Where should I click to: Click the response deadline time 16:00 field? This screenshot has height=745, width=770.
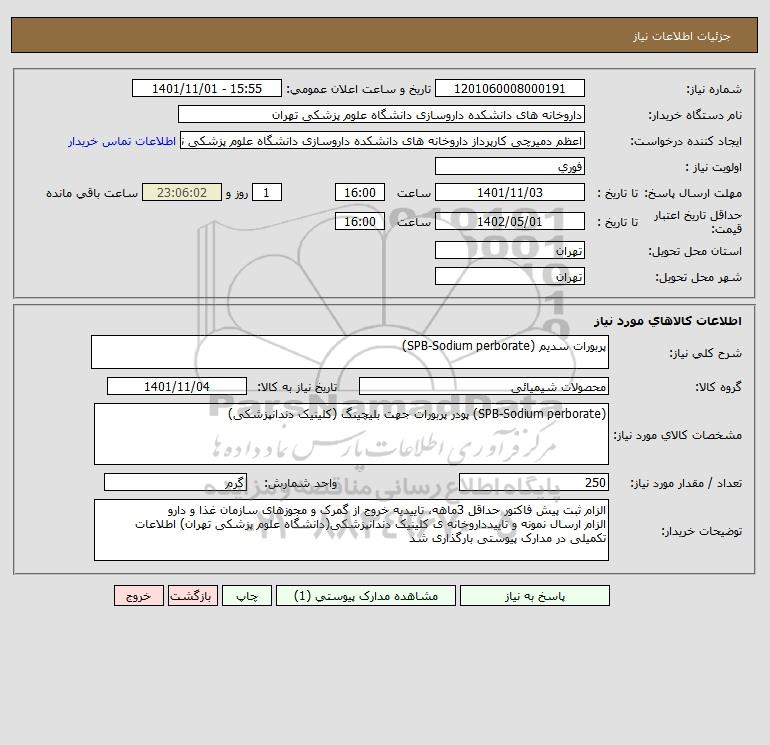359,193
